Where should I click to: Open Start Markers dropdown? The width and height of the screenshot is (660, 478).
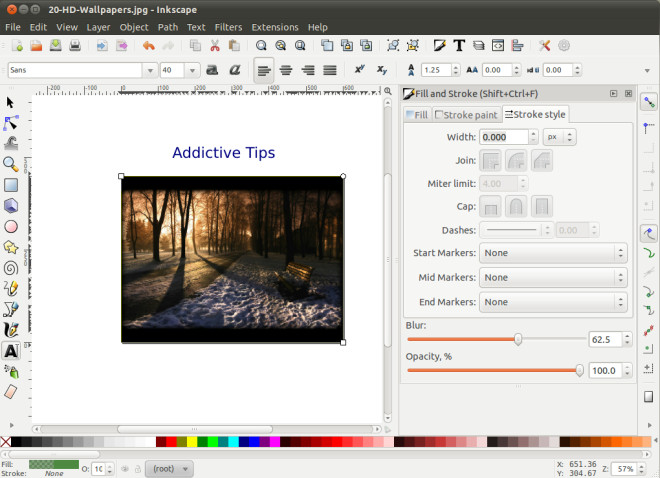pos(553,253)
